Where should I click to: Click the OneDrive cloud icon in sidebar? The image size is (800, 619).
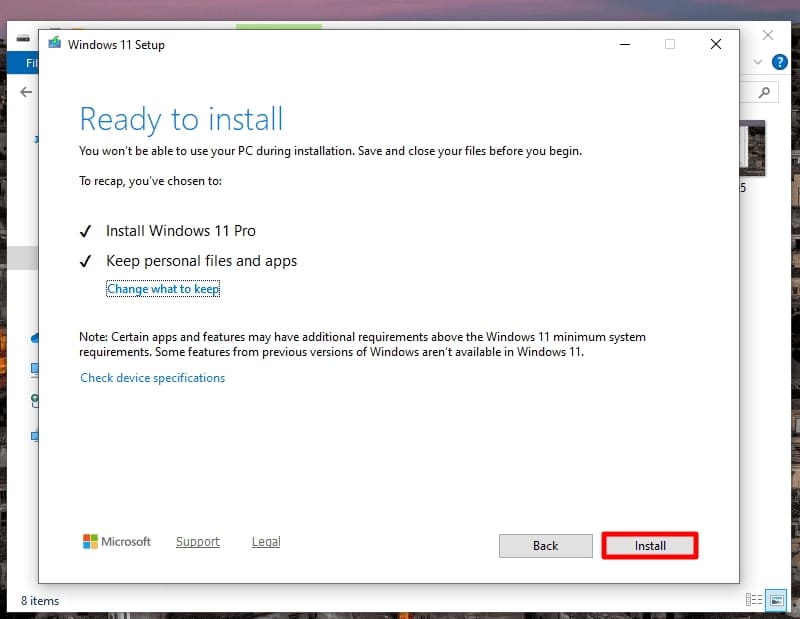tap(35, 337)
